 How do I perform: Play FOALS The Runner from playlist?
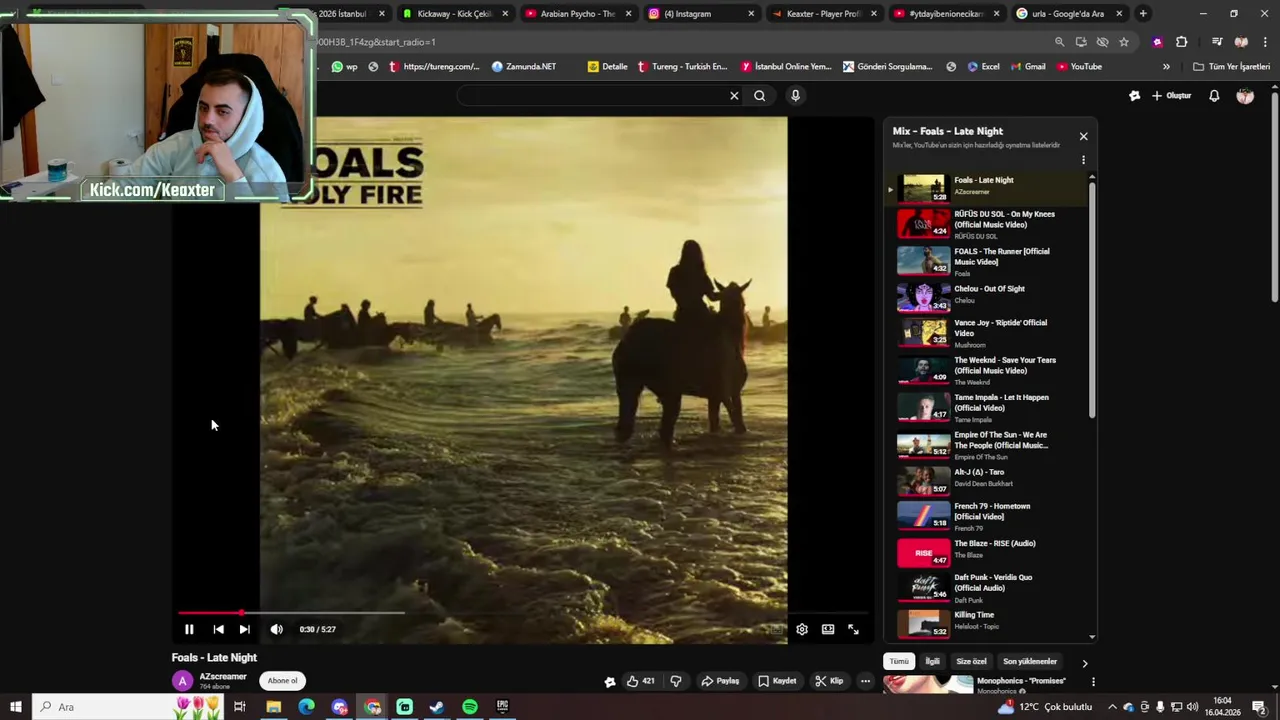click(x=986, y=261)
